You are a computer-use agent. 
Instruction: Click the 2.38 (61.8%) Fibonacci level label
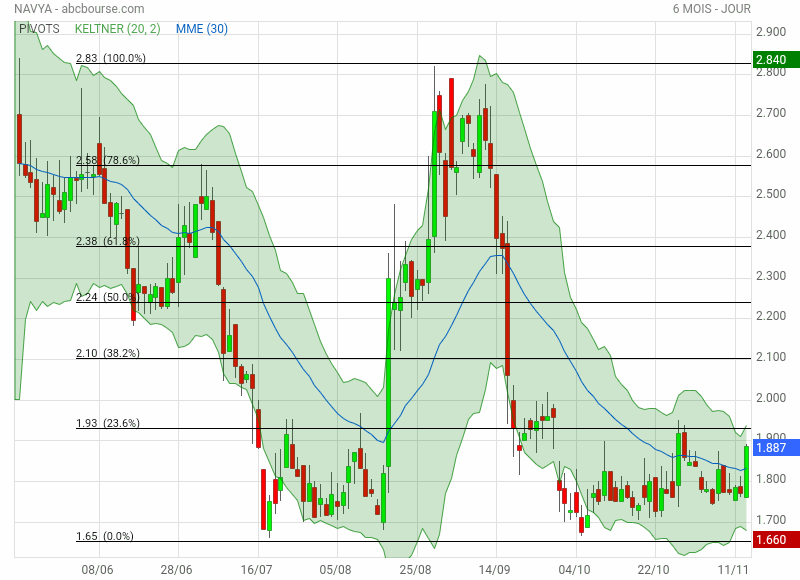tap(108, 241)
